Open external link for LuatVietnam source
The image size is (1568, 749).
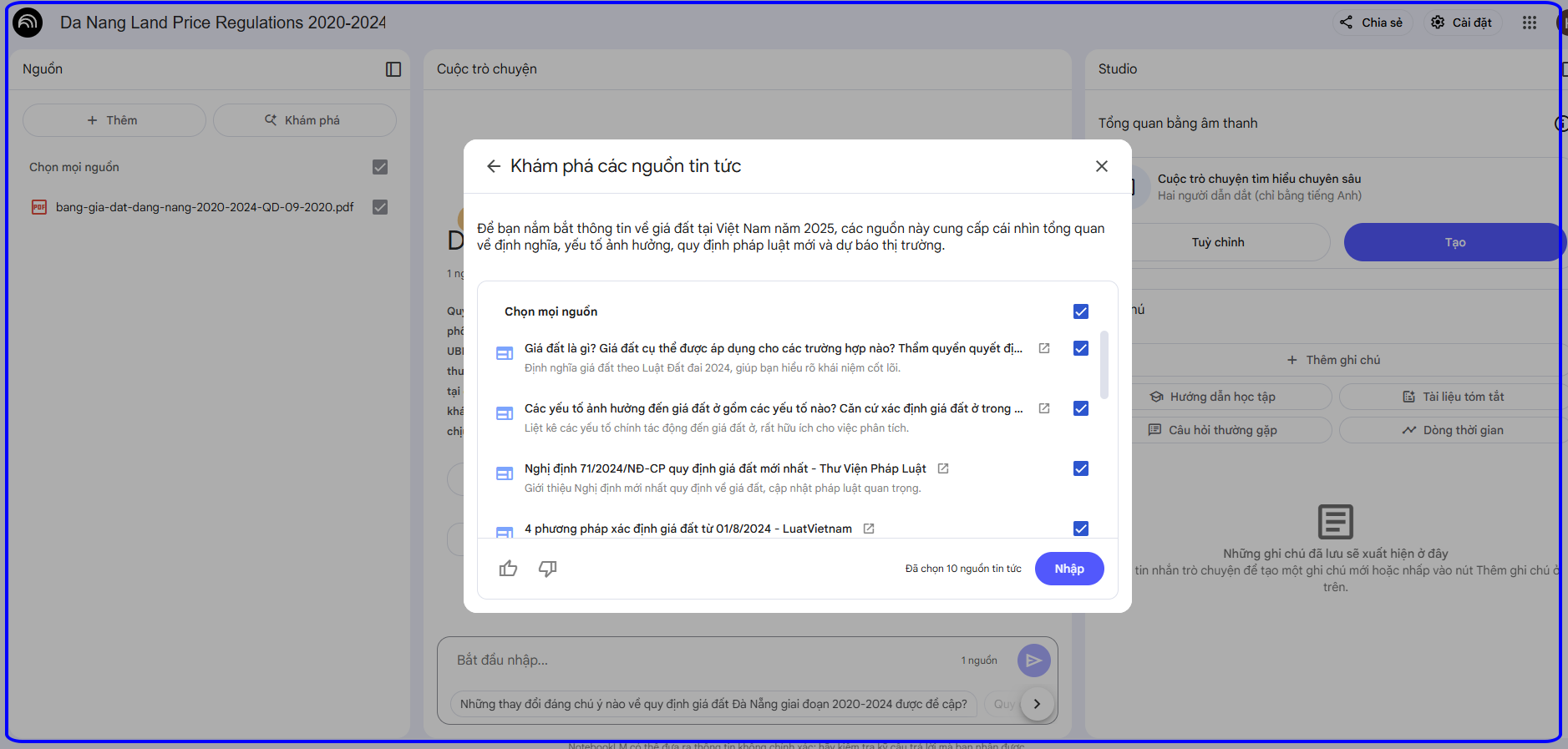(869, 529)
